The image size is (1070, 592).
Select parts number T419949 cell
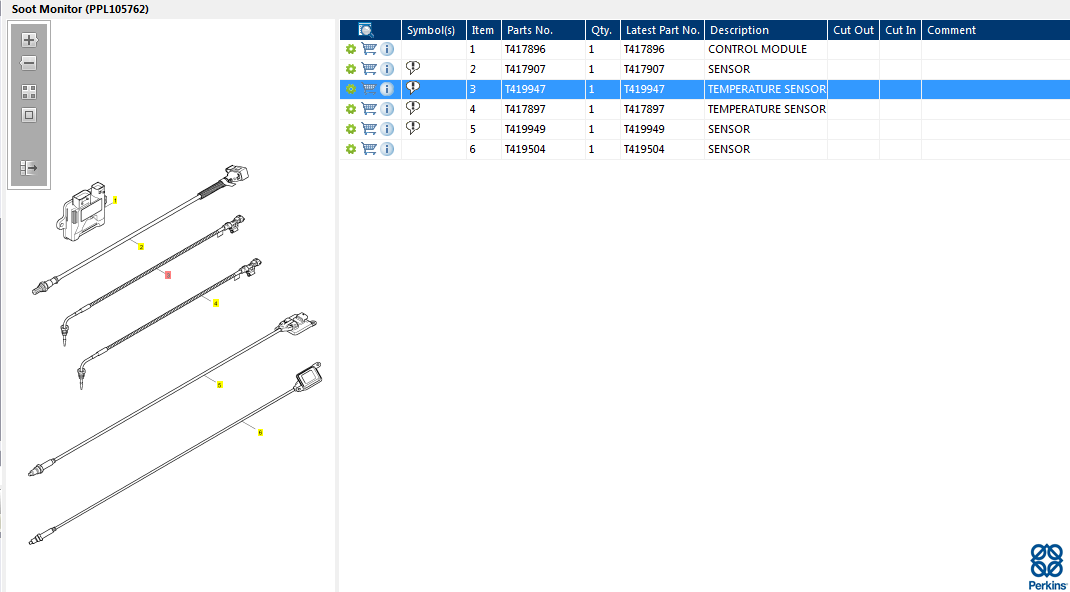tap(543, 129)
